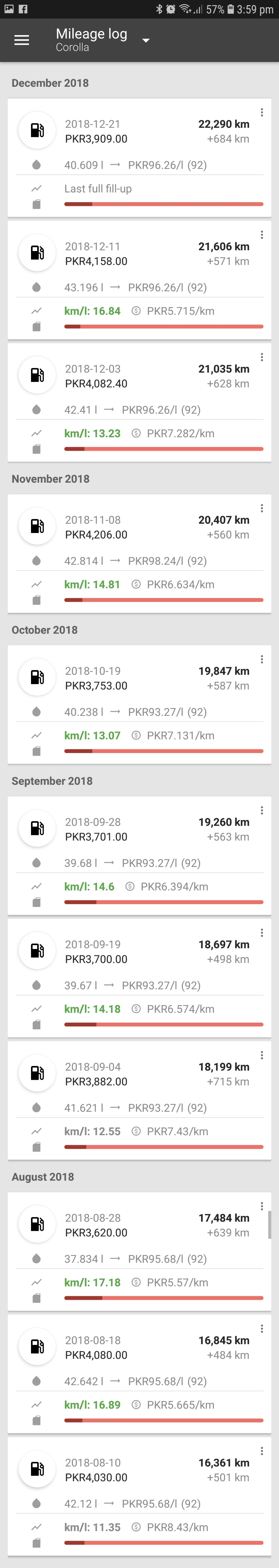Open options menu for 2018-09-04 fill-up
The width and height of the screenshot is (279, 1568).
[x=262, y=1055]
